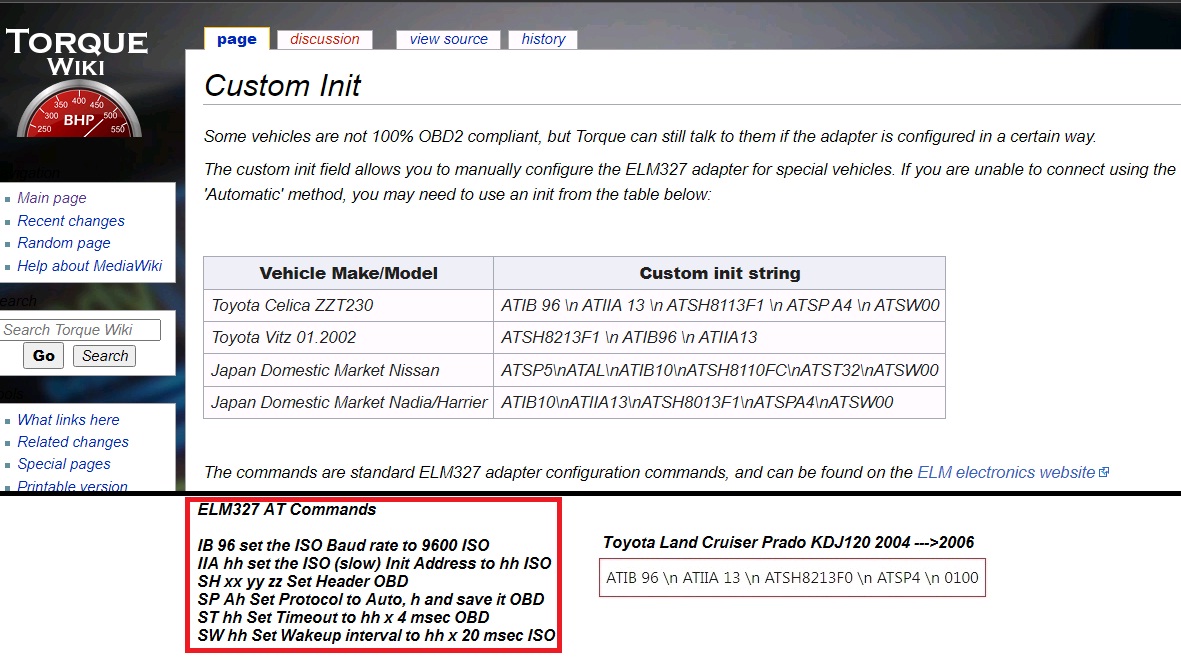This screenshot has width=1181, height=657.
Task: Switch to the discussion tab
Action: click(325, 39)
